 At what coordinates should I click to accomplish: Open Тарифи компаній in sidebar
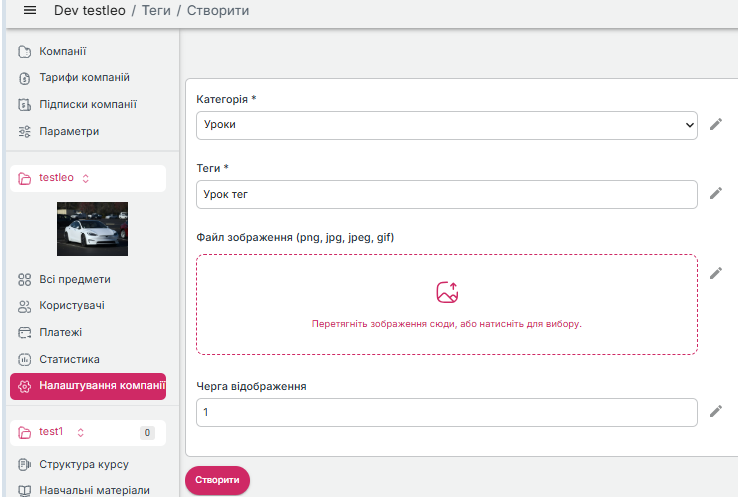point(84,78)
